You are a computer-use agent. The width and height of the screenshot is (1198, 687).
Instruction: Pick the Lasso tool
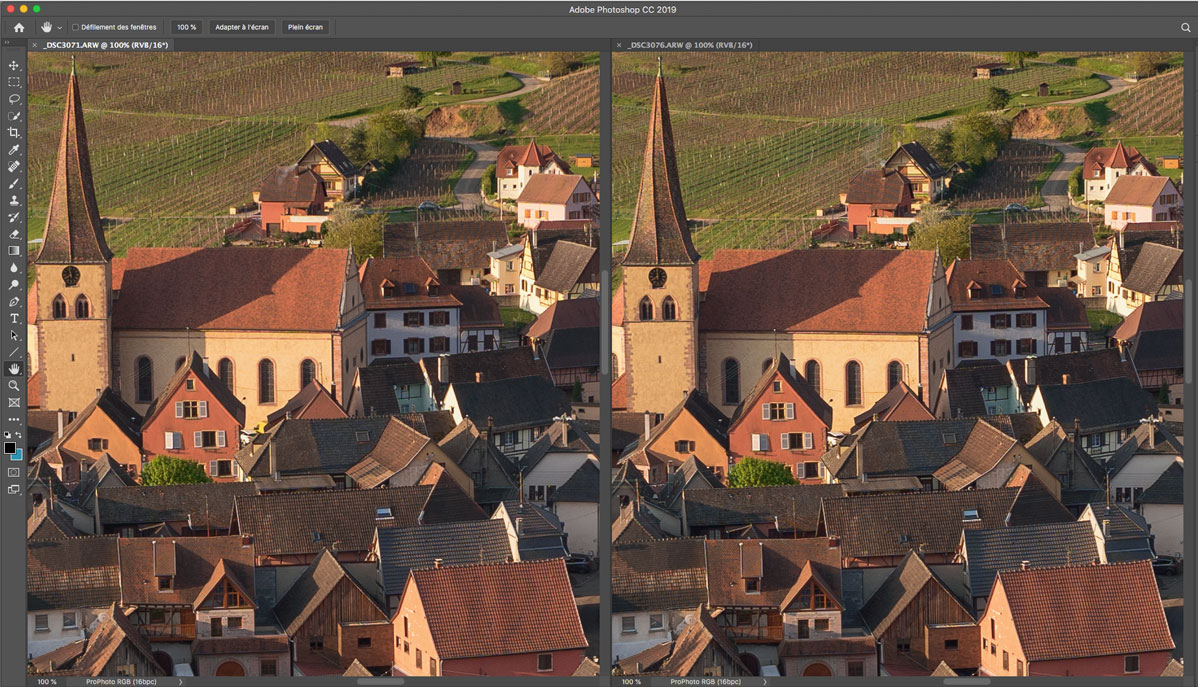click(x=14, y=99)
